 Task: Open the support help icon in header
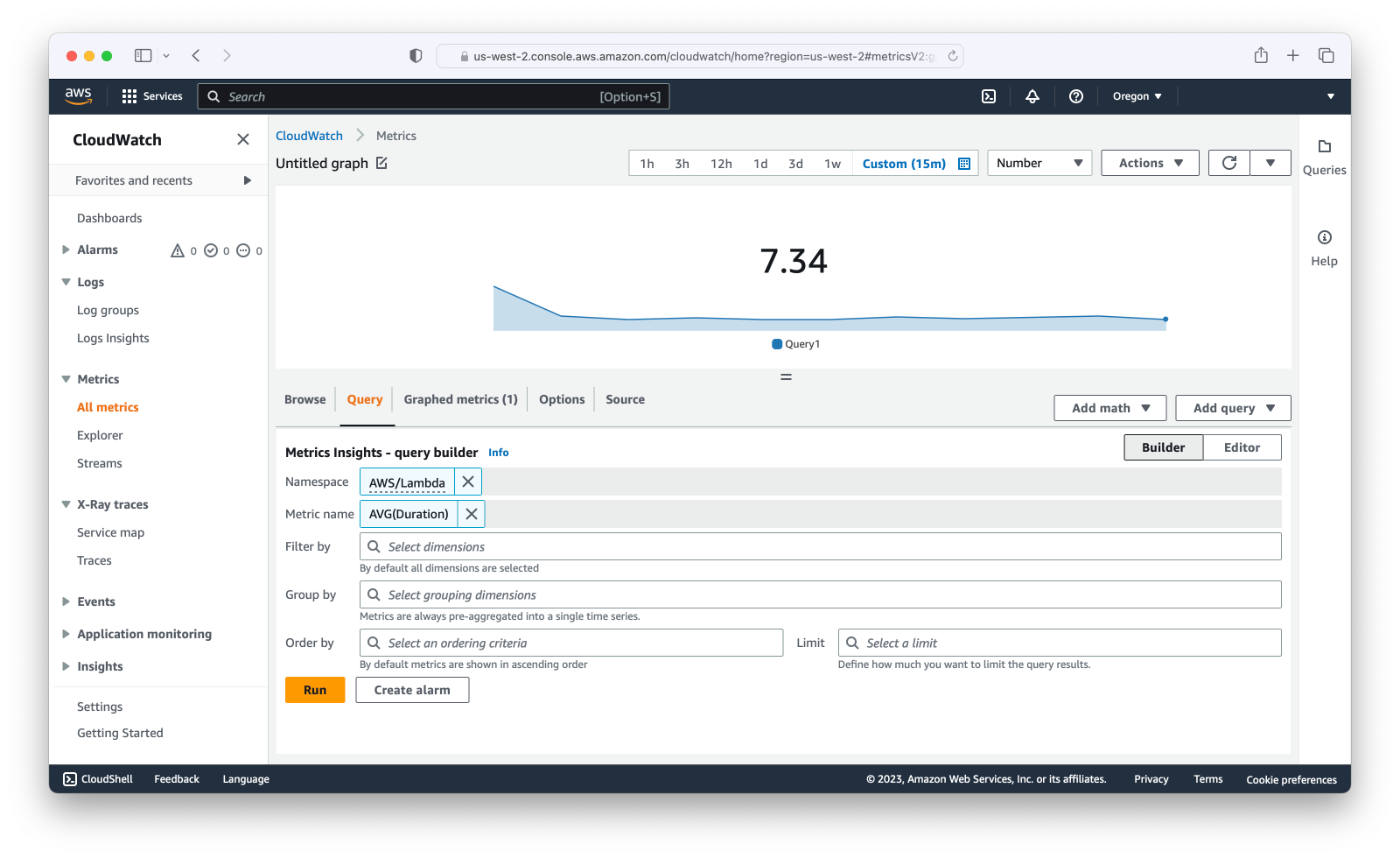pos(1076,96)
